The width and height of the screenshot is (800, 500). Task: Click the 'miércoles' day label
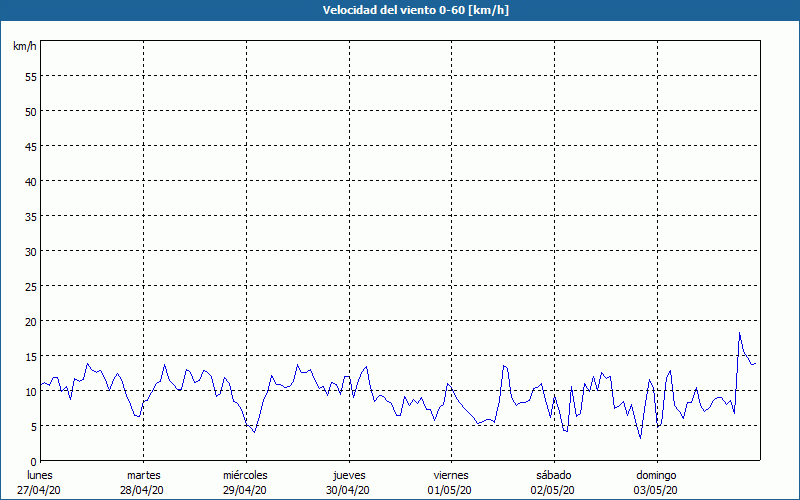pos(245,475)
